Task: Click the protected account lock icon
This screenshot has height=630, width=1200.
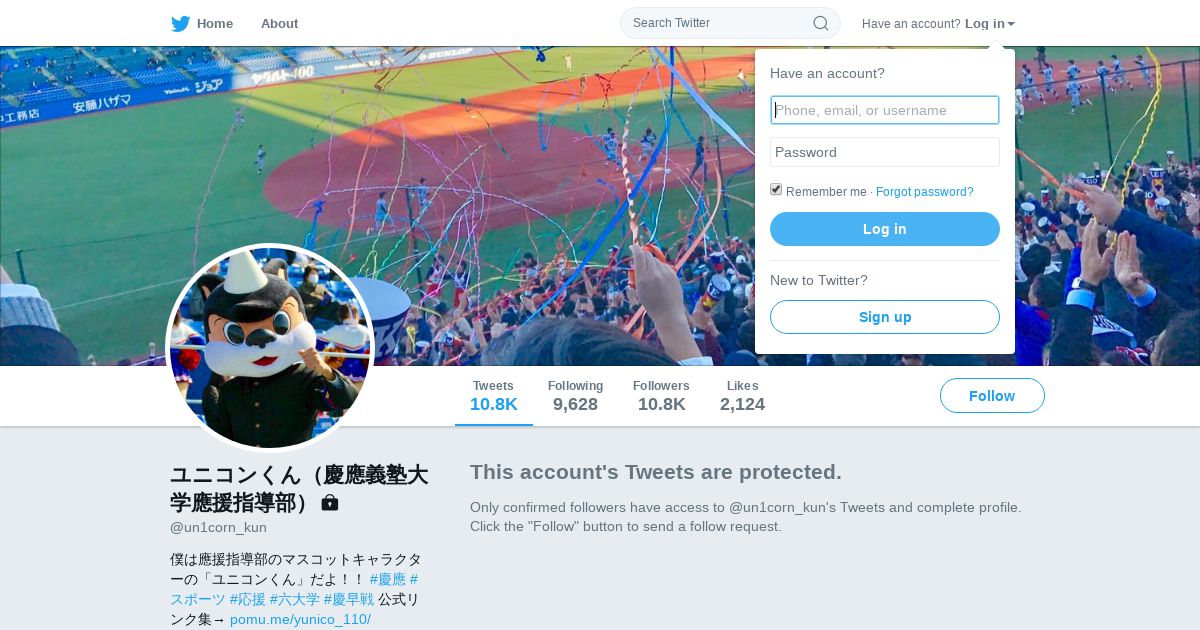Action: click(x=330, y=503)
